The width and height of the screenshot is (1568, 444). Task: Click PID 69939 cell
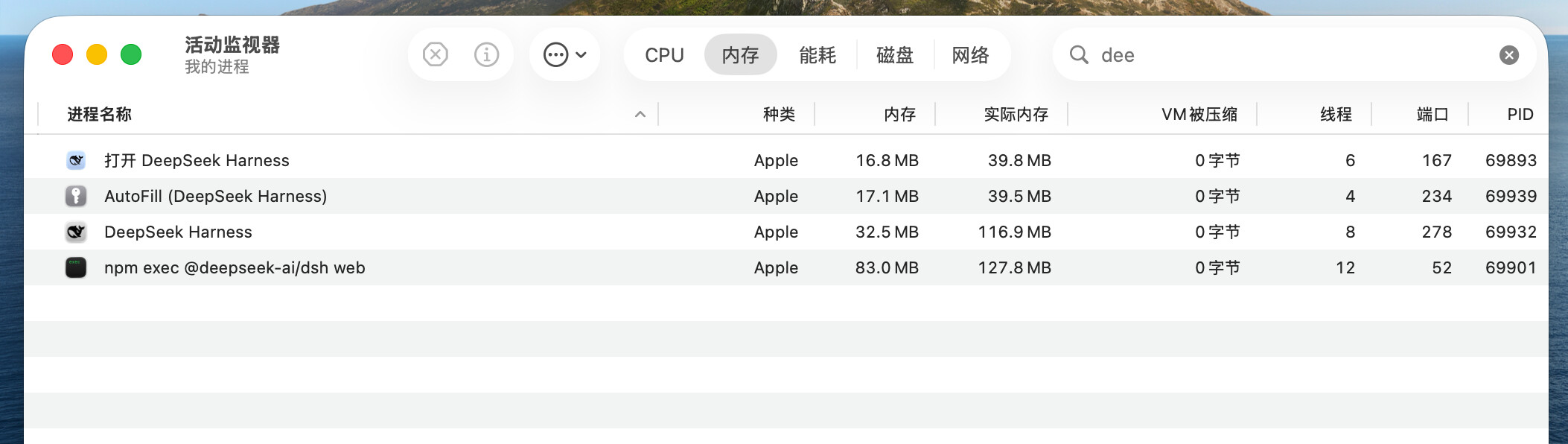tap(1511, 196)
